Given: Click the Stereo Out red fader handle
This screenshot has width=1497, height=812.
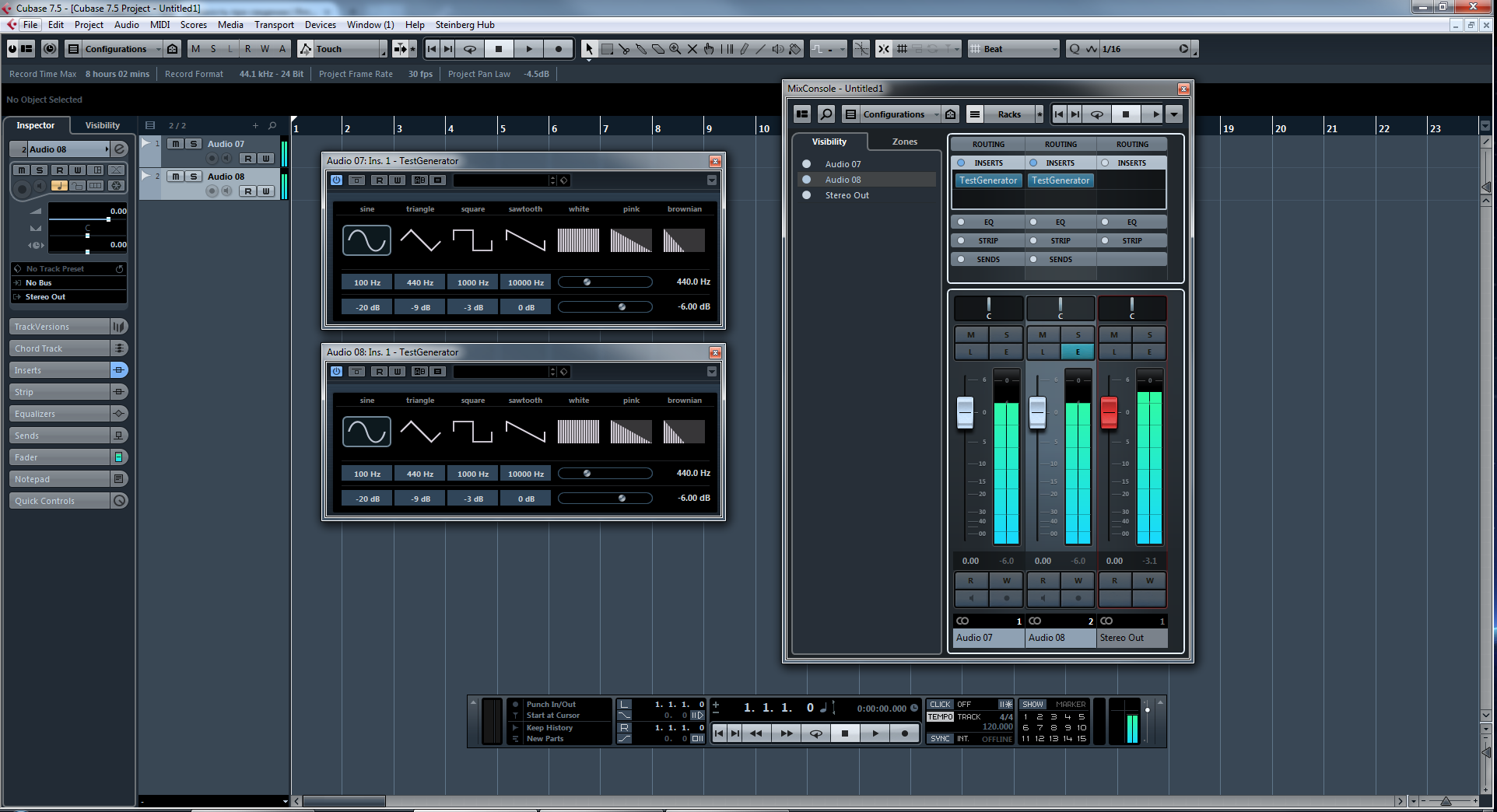Looking at the screenshot, I should 1109,412.
